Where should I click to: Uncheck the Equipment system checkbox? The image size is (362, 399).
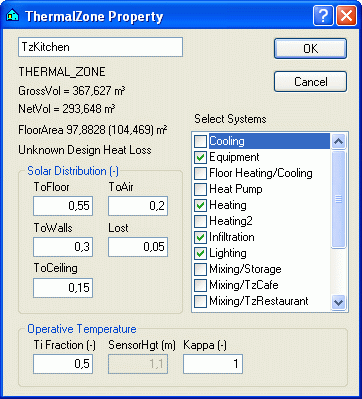click(x=200, y=157)
